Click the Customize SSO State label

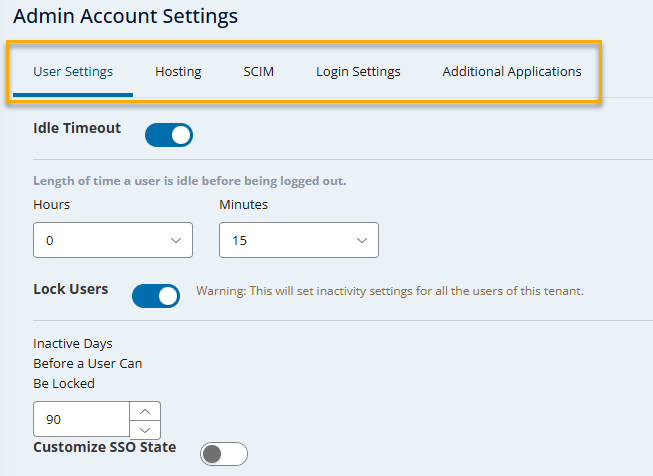(x=104, y=447)
